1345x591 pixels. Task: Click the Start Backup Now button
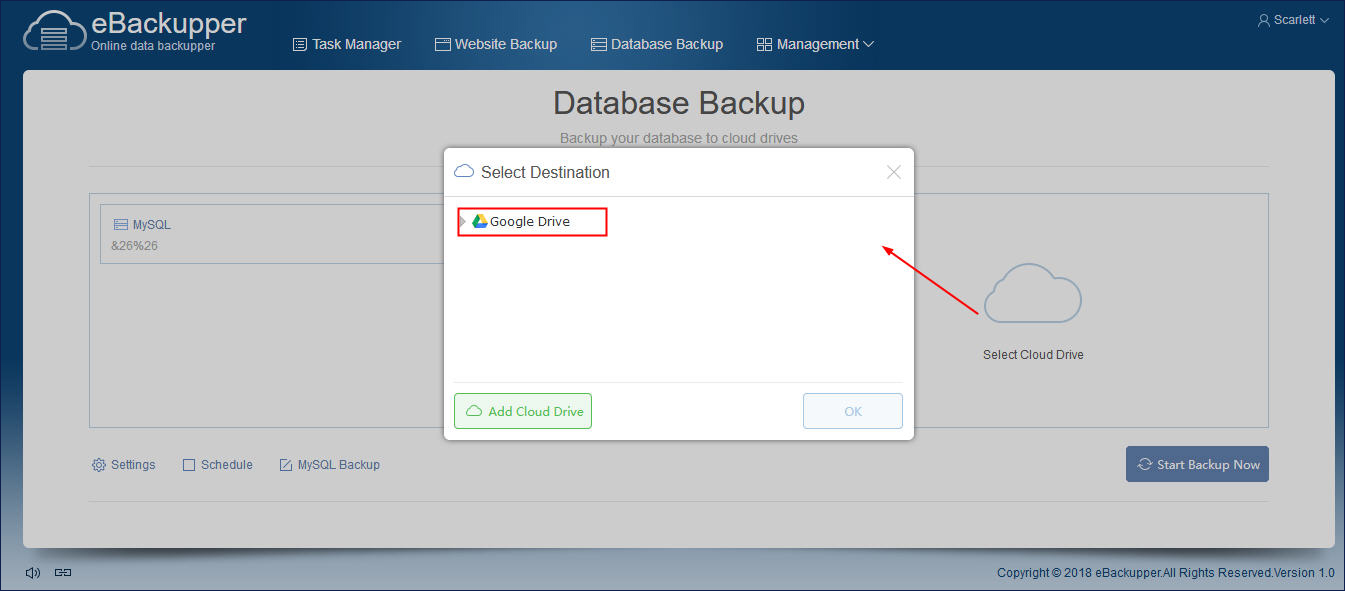coord(1197,464)
